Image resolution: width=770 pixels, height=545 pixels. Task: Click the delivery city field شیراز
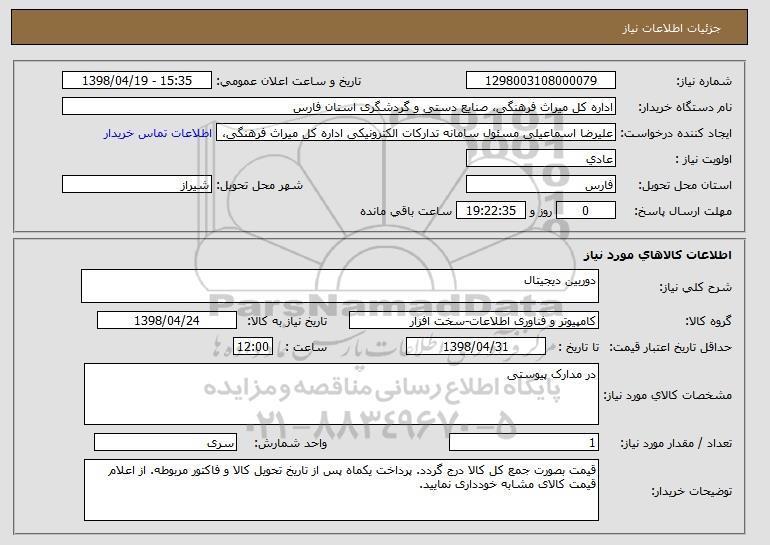coord(137,185)
